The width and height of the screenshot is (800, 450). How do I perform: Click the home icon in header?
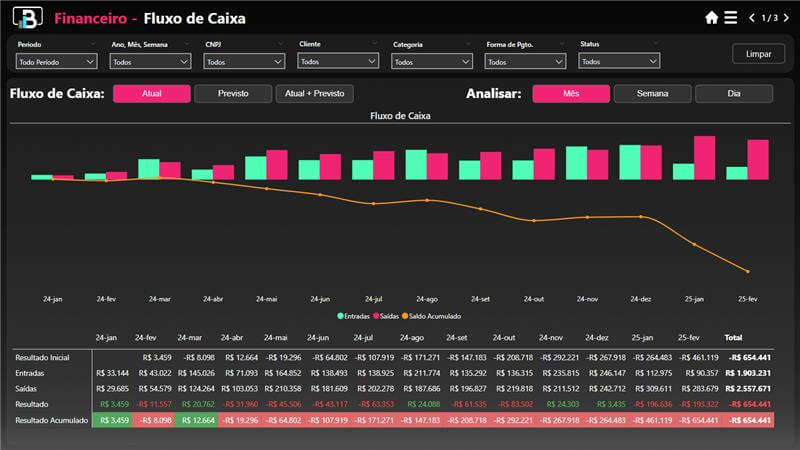712,18
